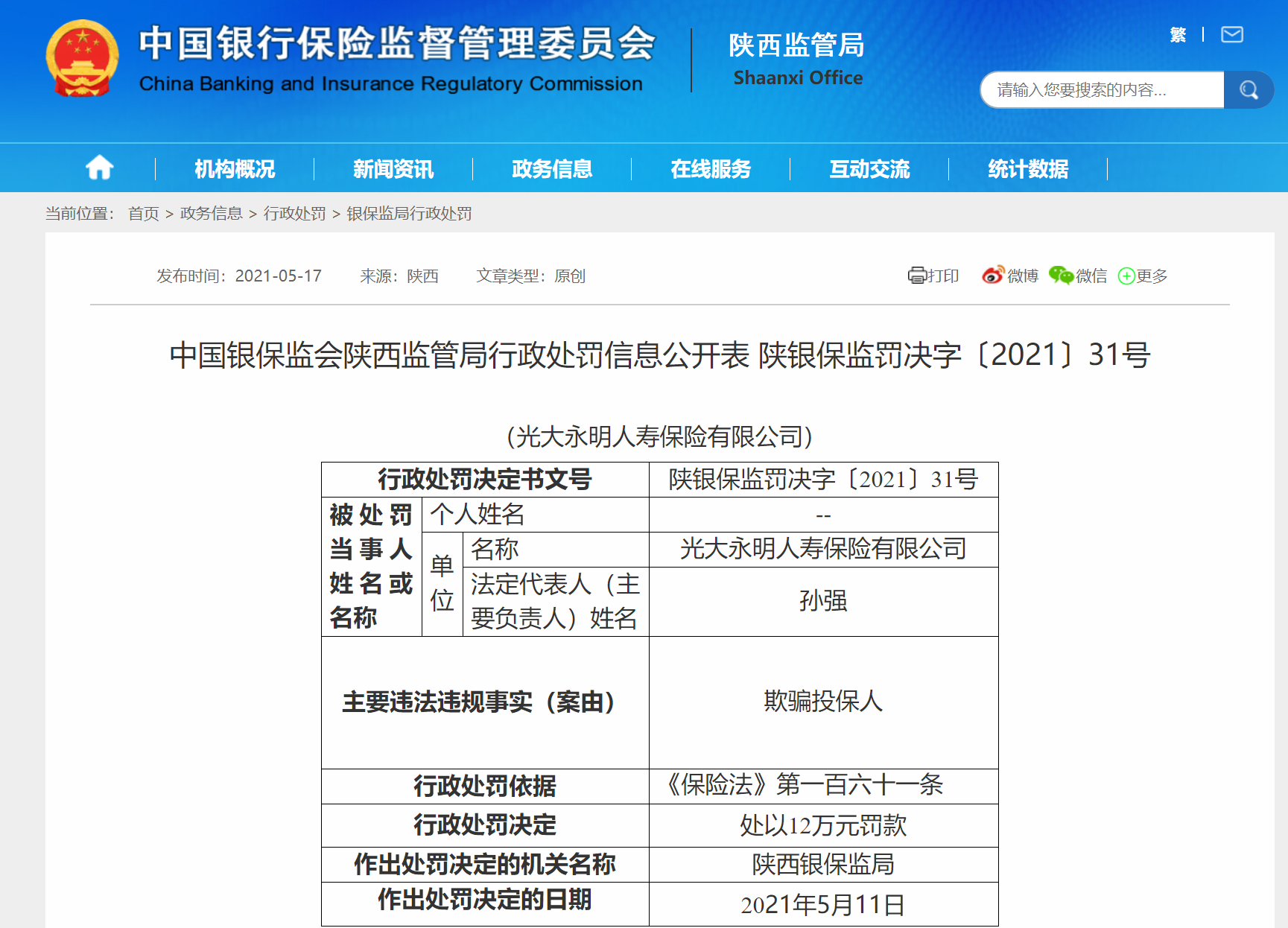Click cell 2021年5月11日
Screen dimensions: 1288x928
coord(823,905)
